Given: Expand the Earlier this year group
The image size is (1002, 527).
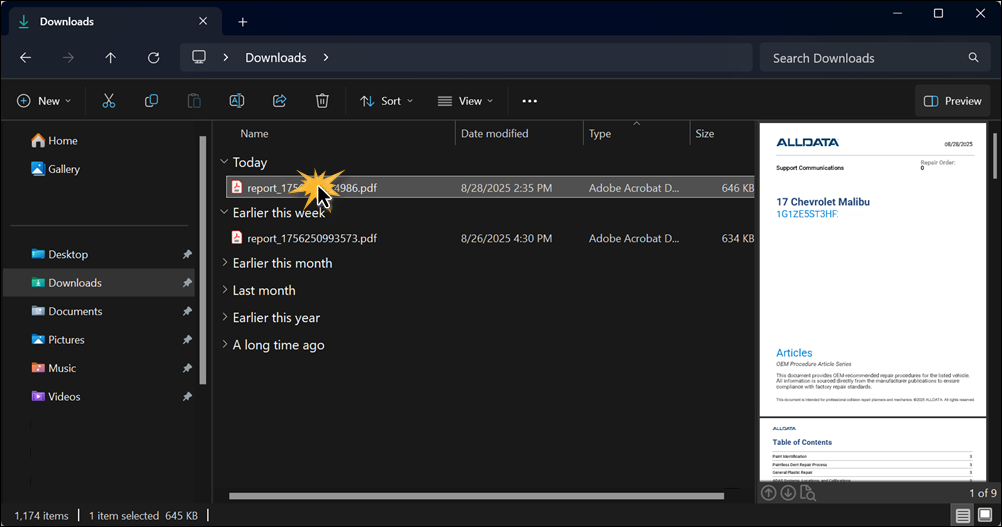Looking at the screenshot, I should tap(224, 317).
